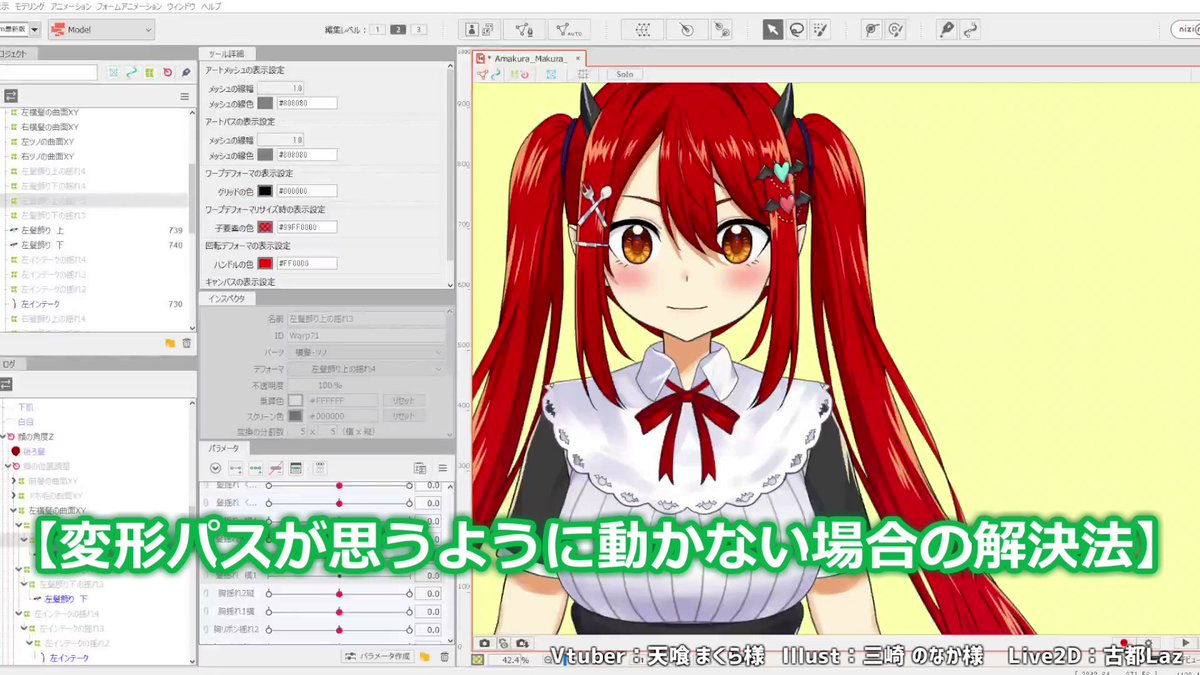Select 左髪飾り 上 row numbered 739
The width and height of the screenshot is (1200, 675).
(x=94, y=230)
